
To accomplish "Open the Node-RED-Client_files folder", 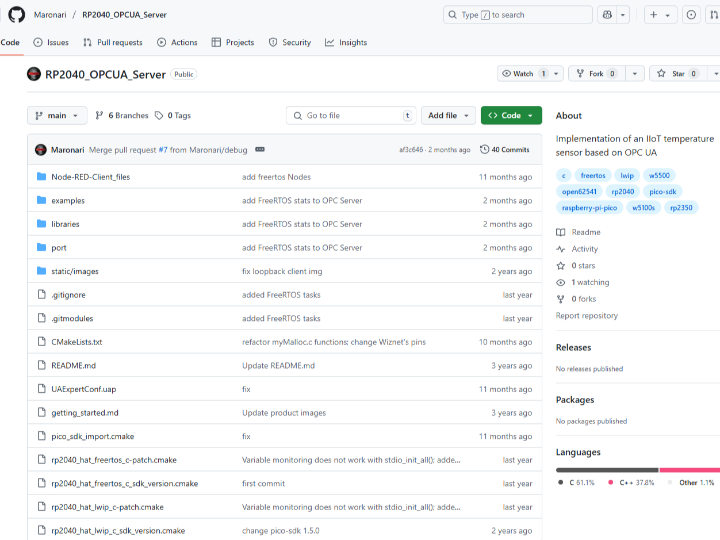I will (x=90, y=177).
